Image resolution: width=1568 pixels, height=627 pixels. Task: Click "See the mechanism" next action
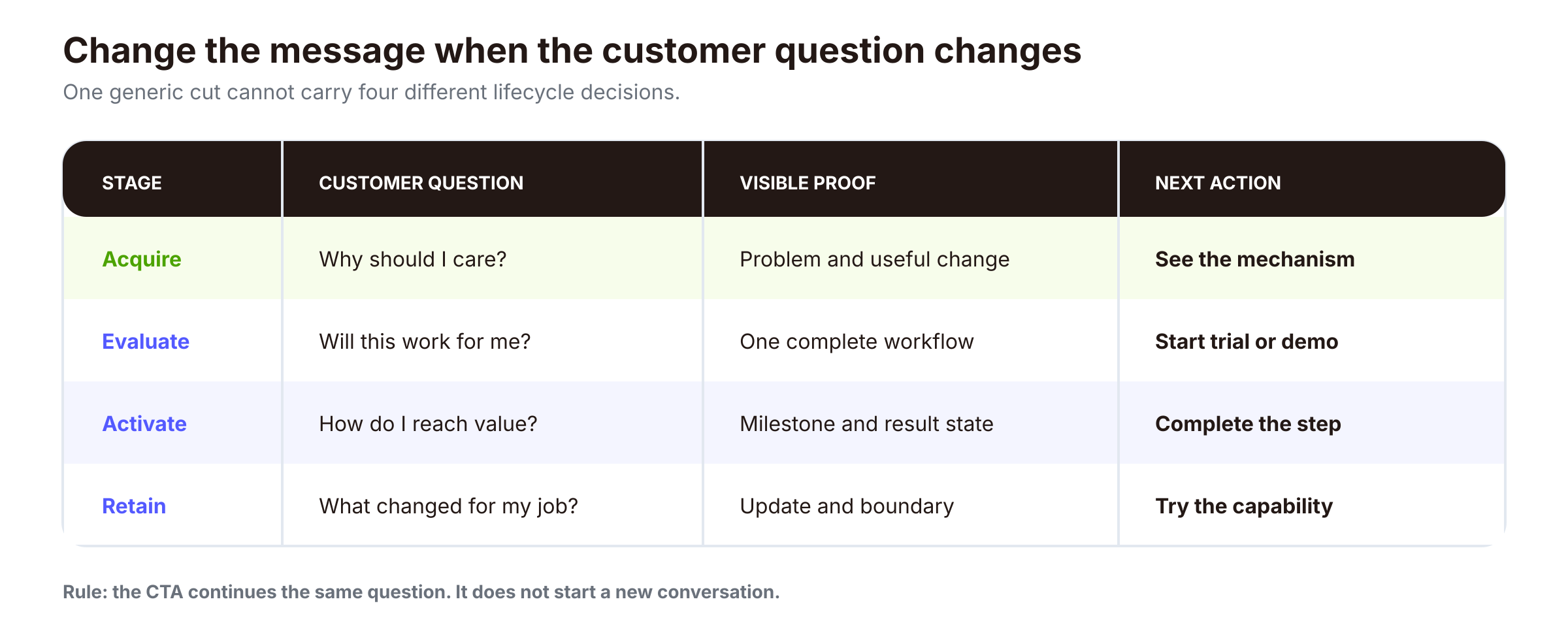tap(1254, 259)
